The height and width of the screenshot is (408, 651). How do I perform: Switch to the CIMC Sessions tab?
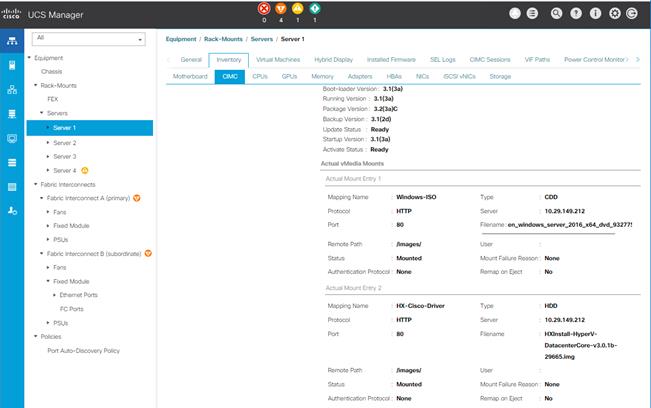(x=490, y=60)
